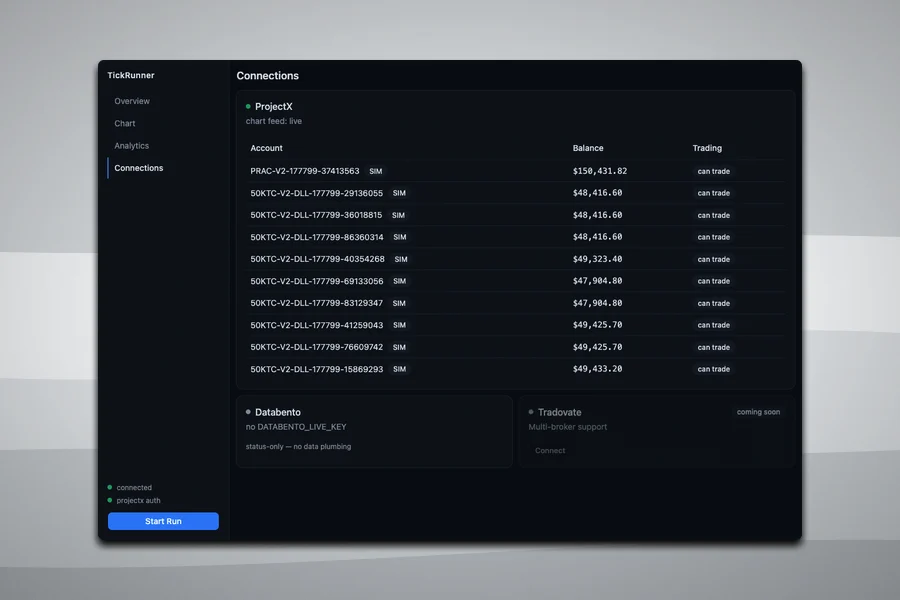Click the $49,323.40 balance value
Image resolution: width=900 pixels, height=600 pixels.
click(x=597, y=259)
